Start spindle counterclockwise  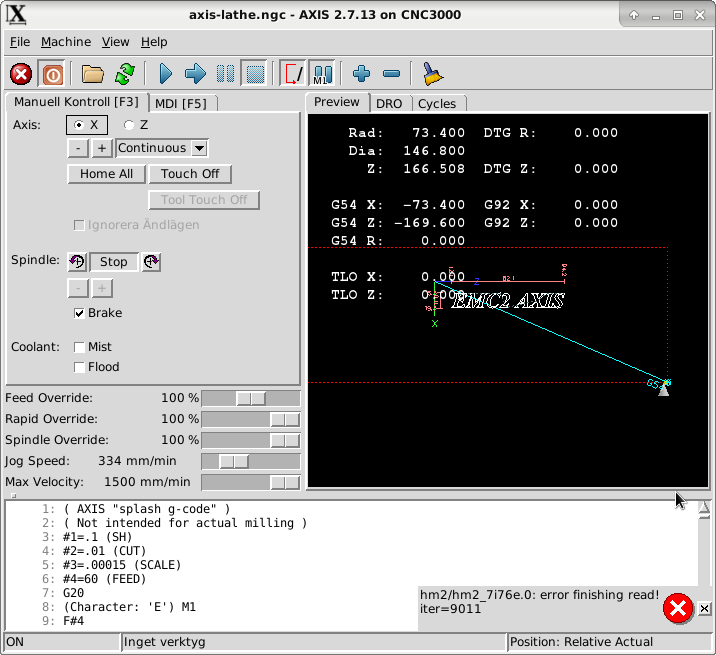77,262
